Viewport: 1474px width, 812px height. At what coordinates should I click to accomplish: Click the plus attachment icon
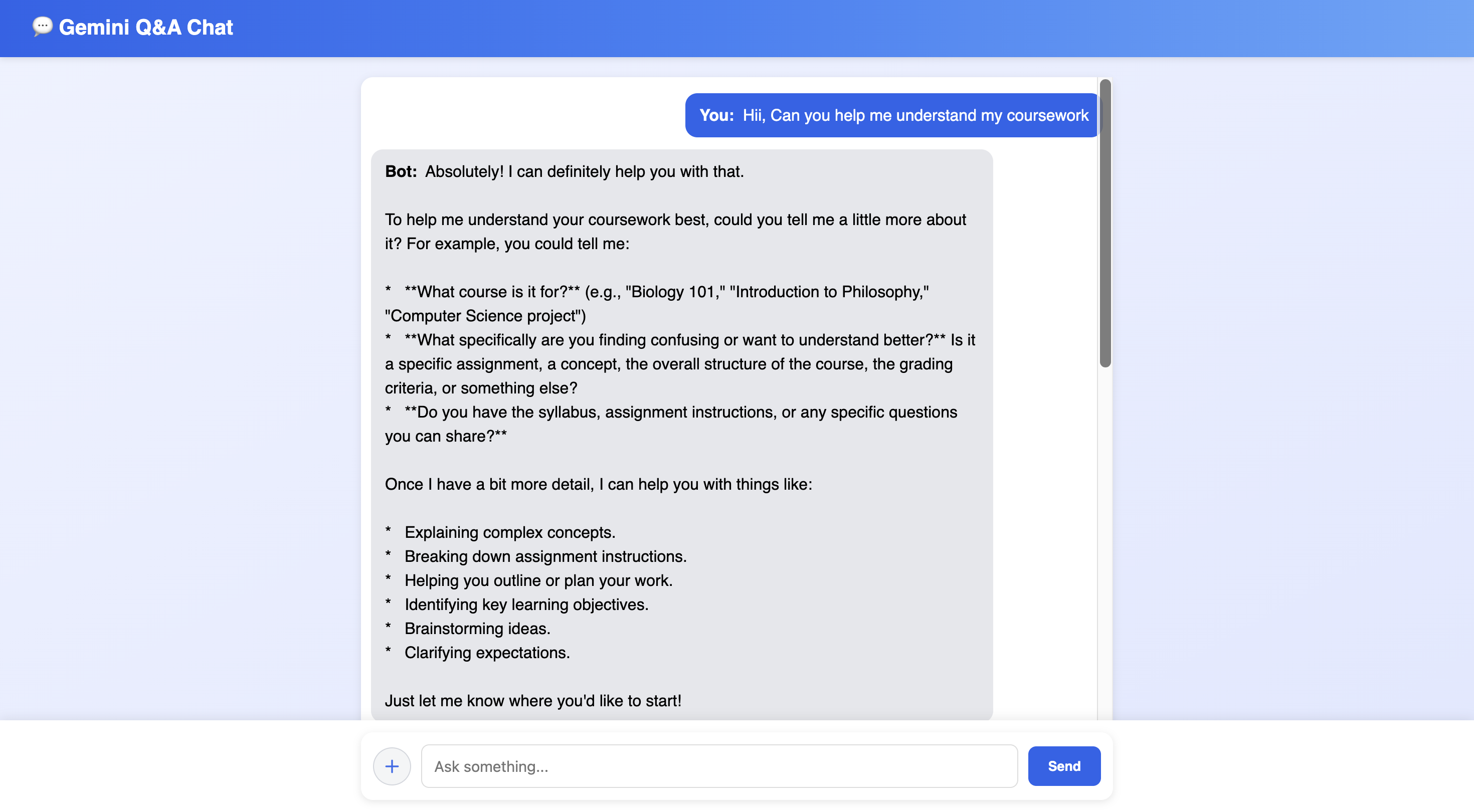[392, 766]
